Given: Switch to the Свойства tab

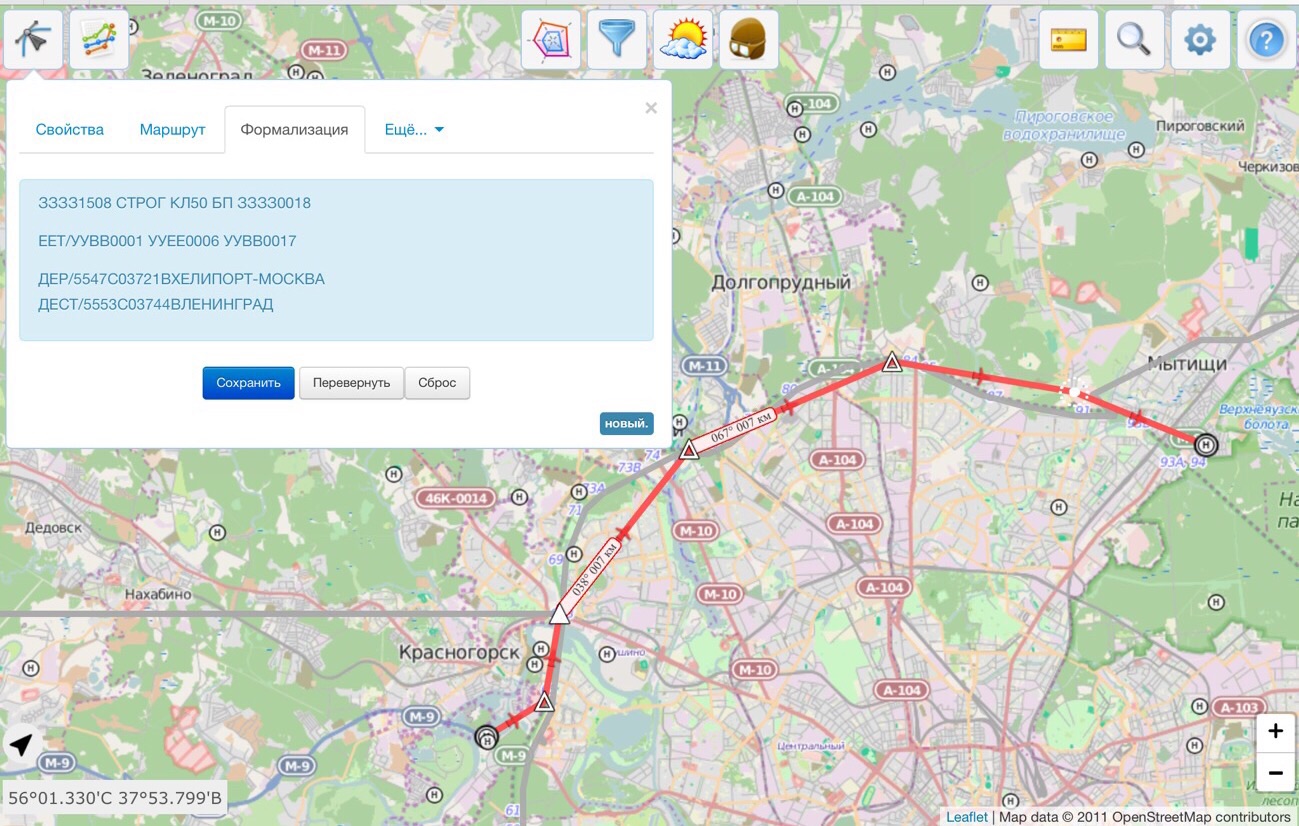Looking at the screenshot, I should pyautogui.click(x=70, y=130).
